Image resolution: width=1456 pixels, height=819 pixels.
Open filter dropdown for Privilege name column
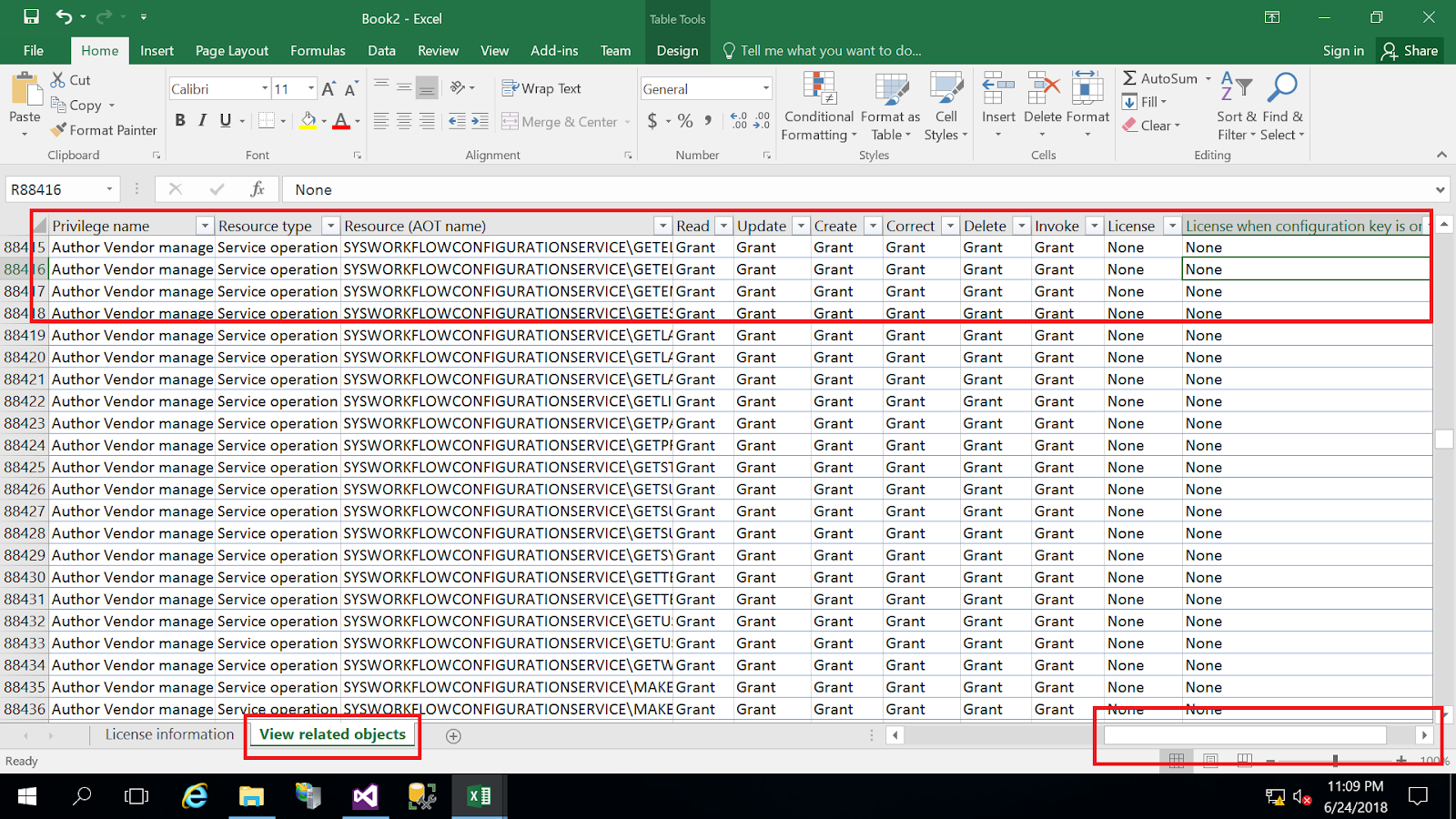205,226
